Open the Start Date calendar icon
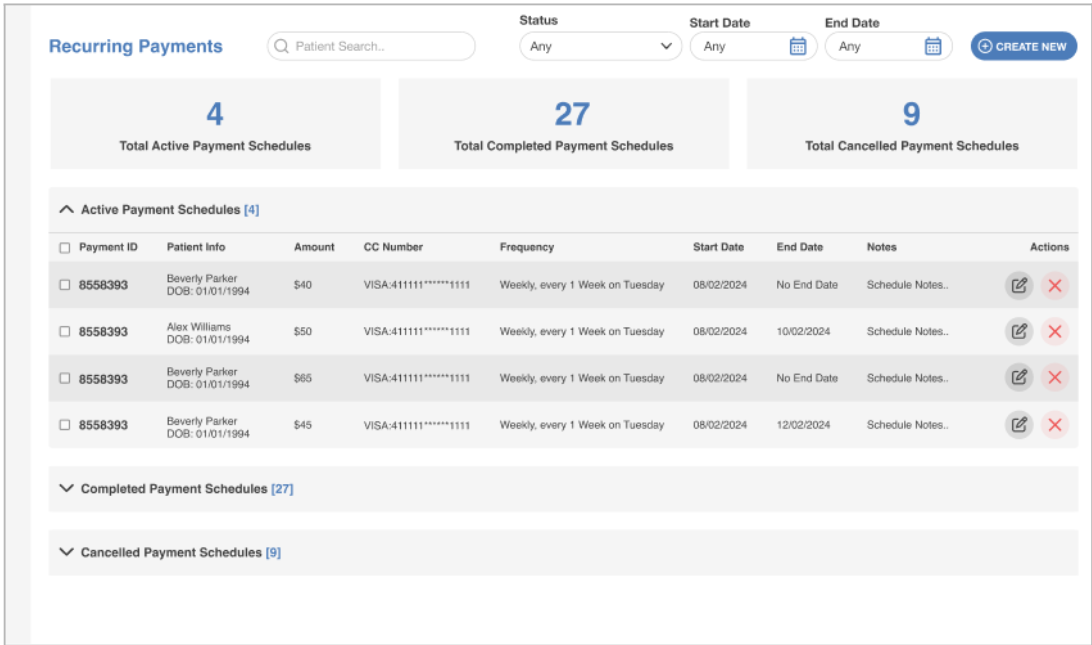Image resolution: width=1092 pixels, height=645 pixels. pos(798,46)
